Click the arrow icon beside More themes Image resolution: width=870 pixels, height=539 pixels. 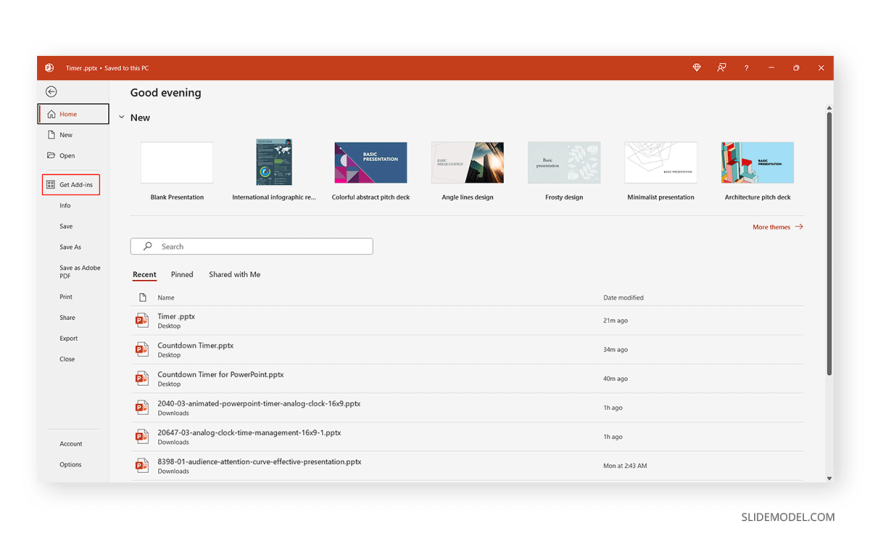[x=799, y=226]
